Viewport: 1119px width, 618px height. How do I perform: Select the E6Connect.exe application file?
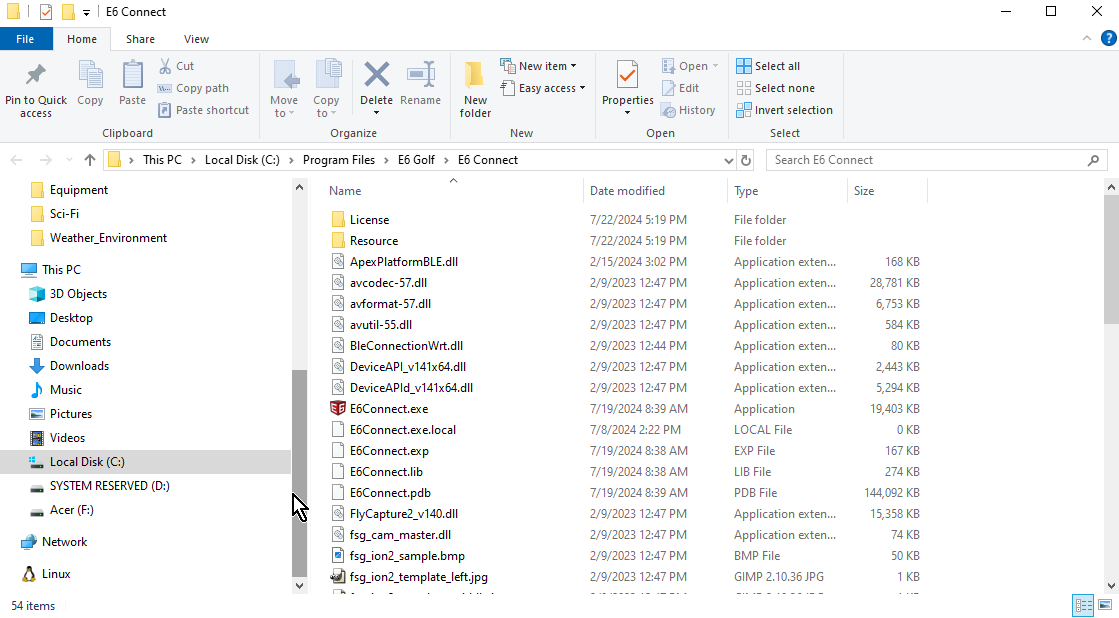tap(389, 409)
